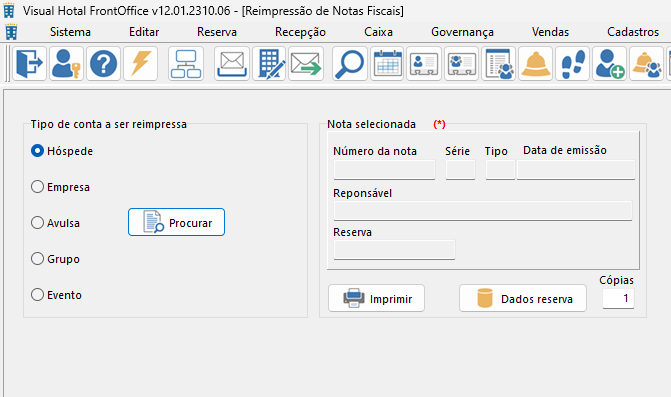The height and width of the screenshot is (397, 671).
Task: Click the calendar grid icon
Action: [x=387, y=64]
